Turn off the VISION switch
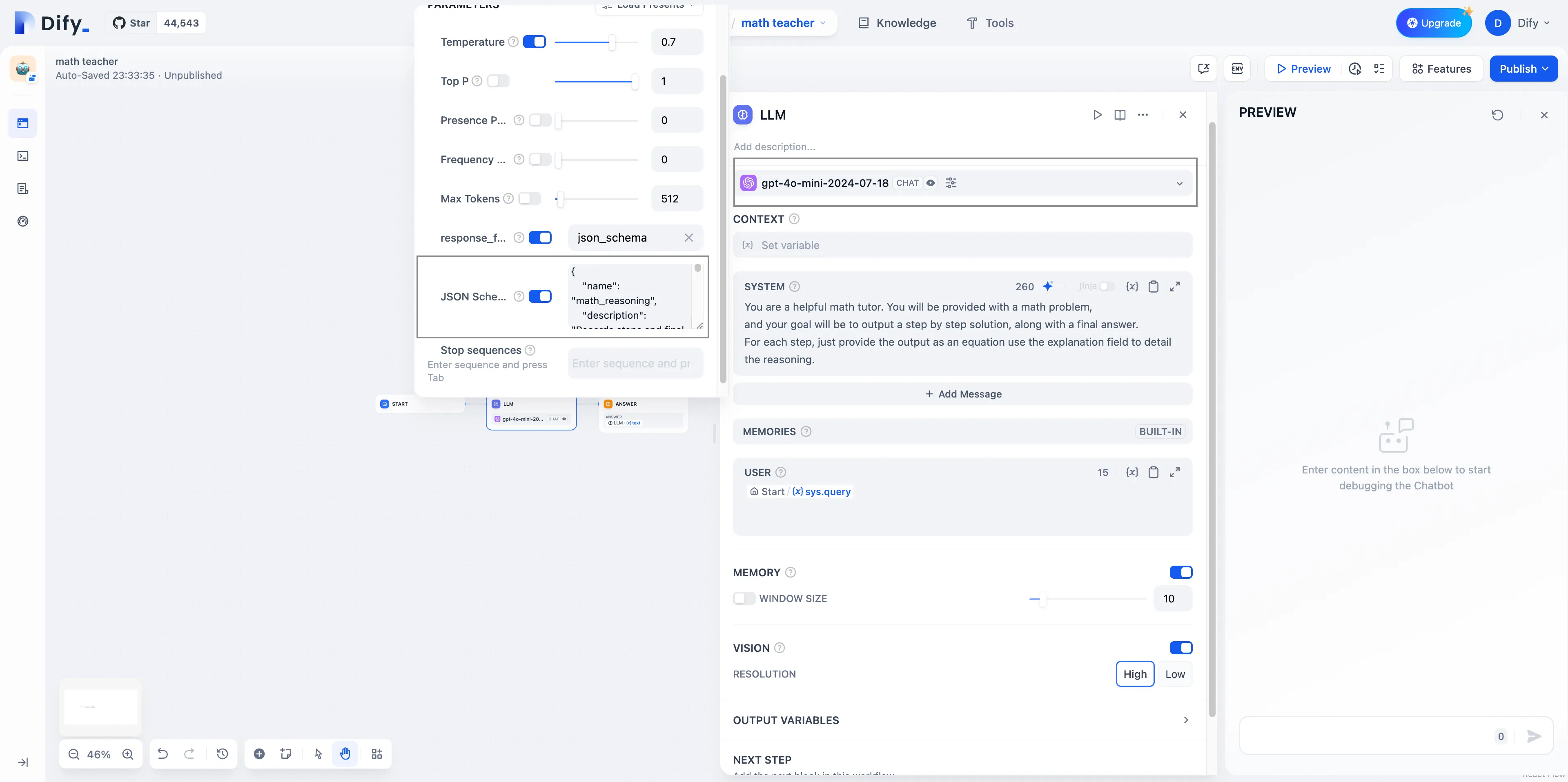 (1180, 648)
